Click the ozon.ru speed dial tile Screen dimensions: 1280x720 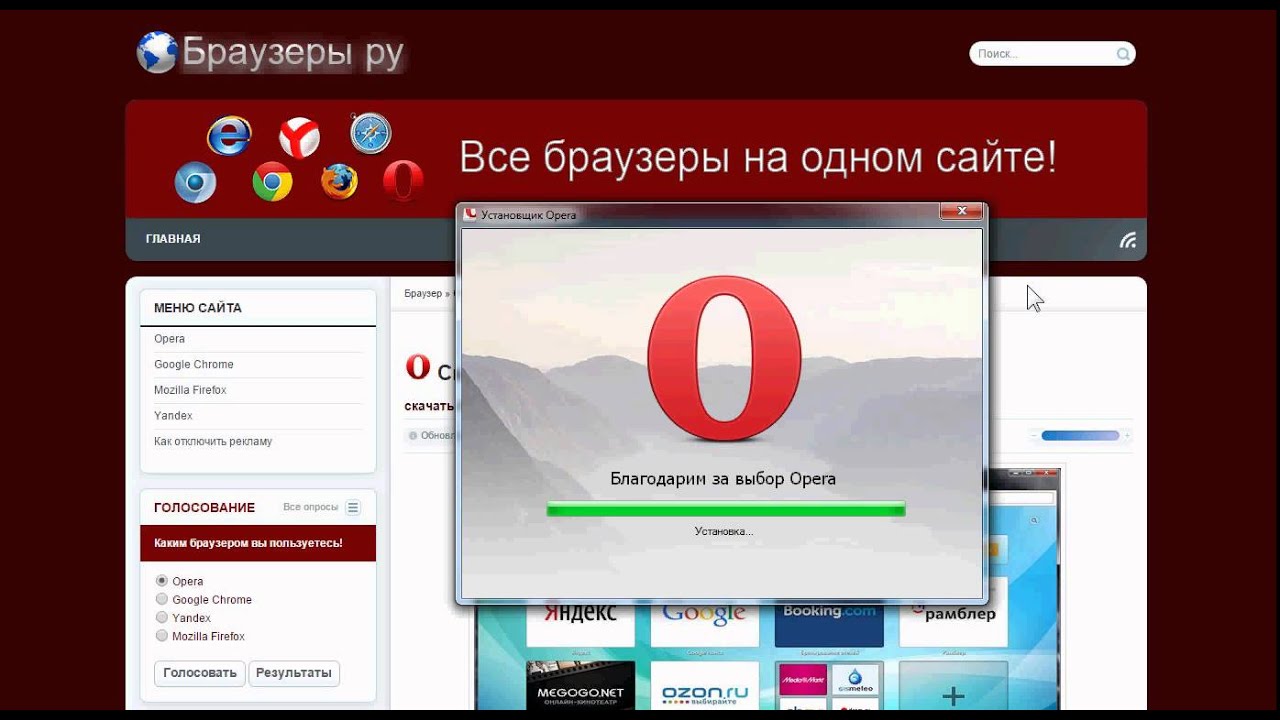[x=705, y=687]
